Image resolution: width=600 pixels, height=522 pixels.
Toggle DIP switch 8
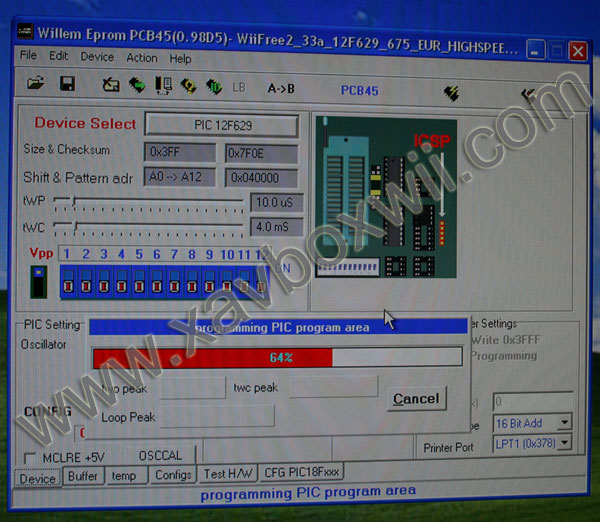[192, 282]
